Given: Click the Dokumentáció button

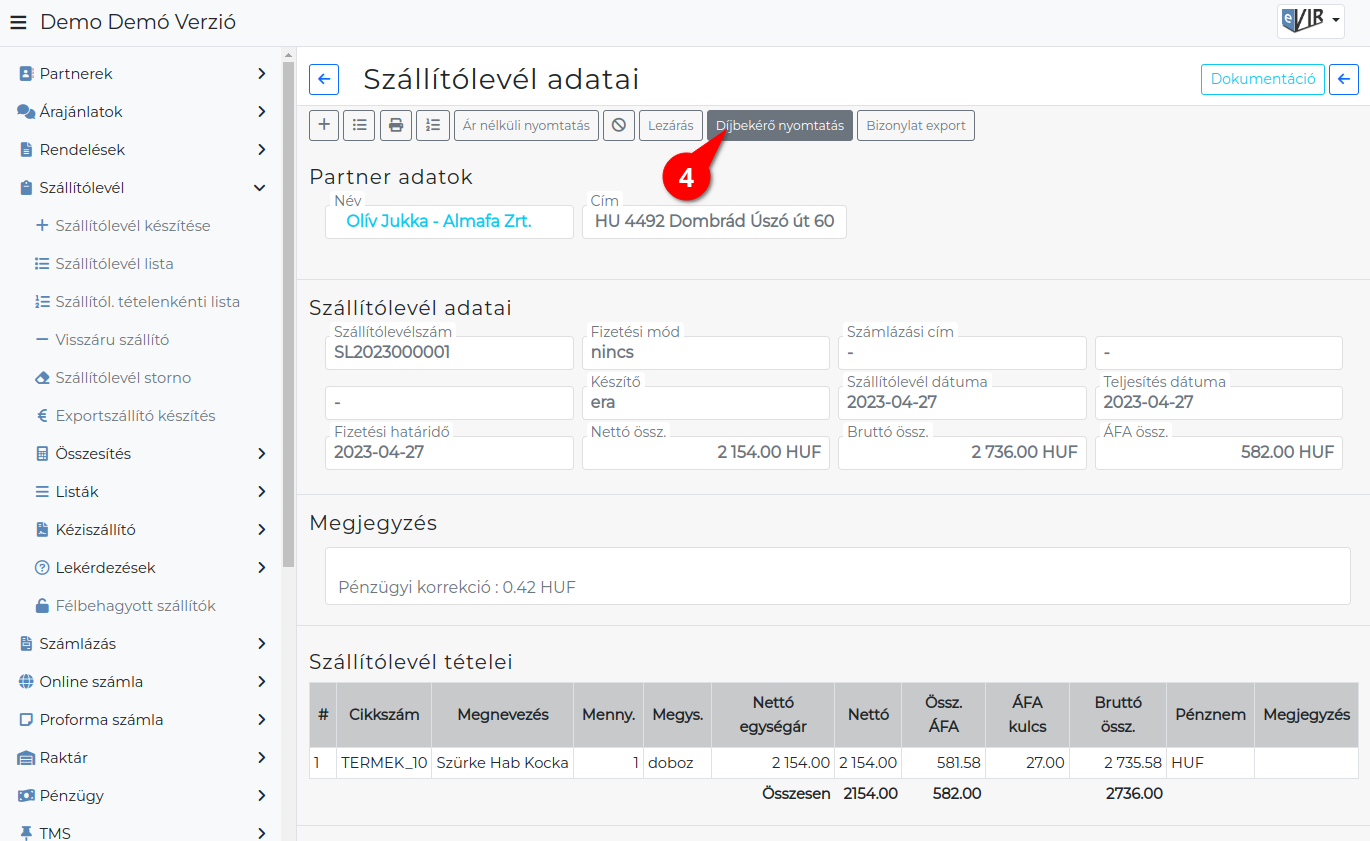Looking at the screenshot, I should coord(1263,79).
